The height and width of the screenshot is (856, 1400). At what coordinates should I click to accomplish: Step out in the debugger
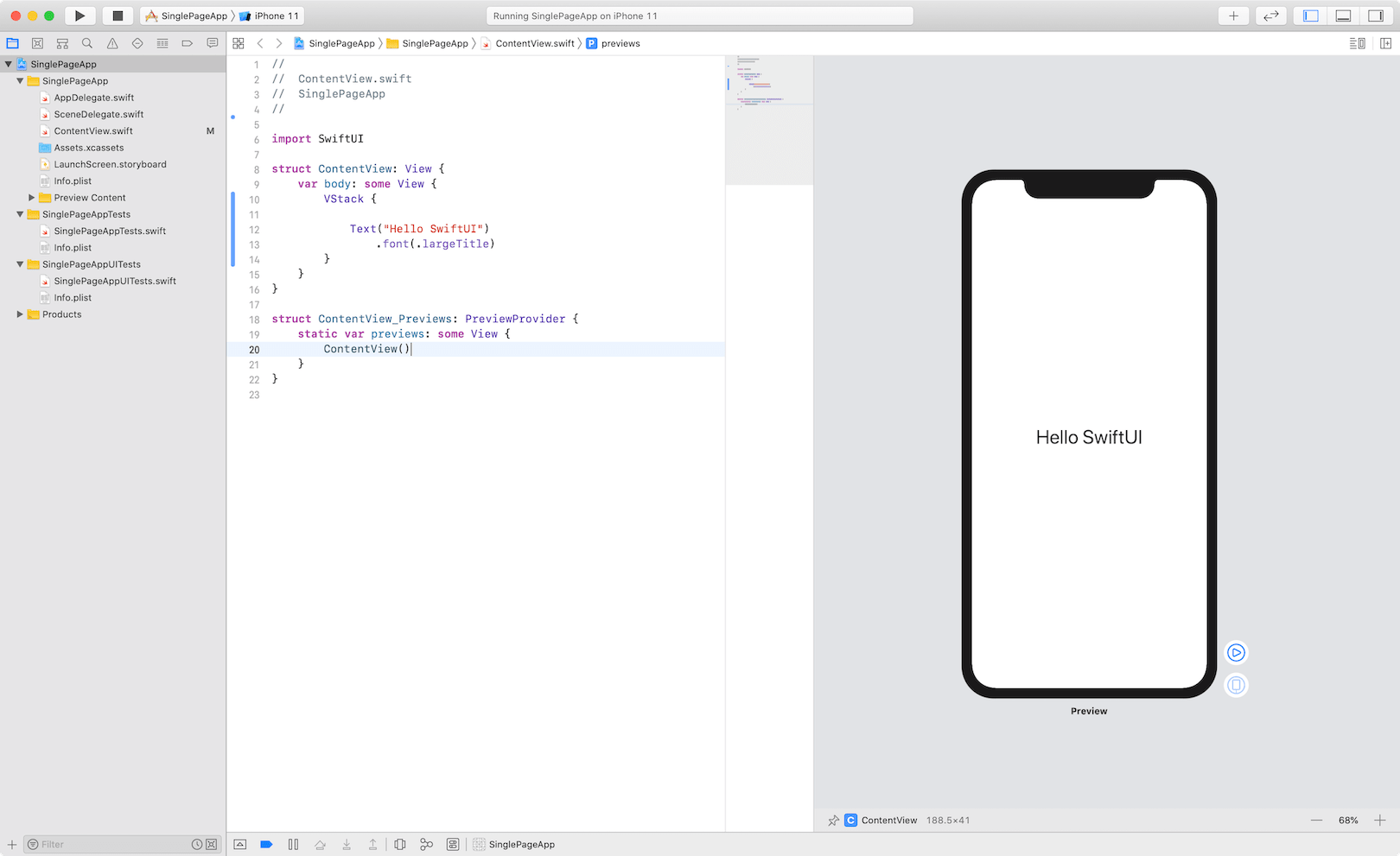point(373,845)
